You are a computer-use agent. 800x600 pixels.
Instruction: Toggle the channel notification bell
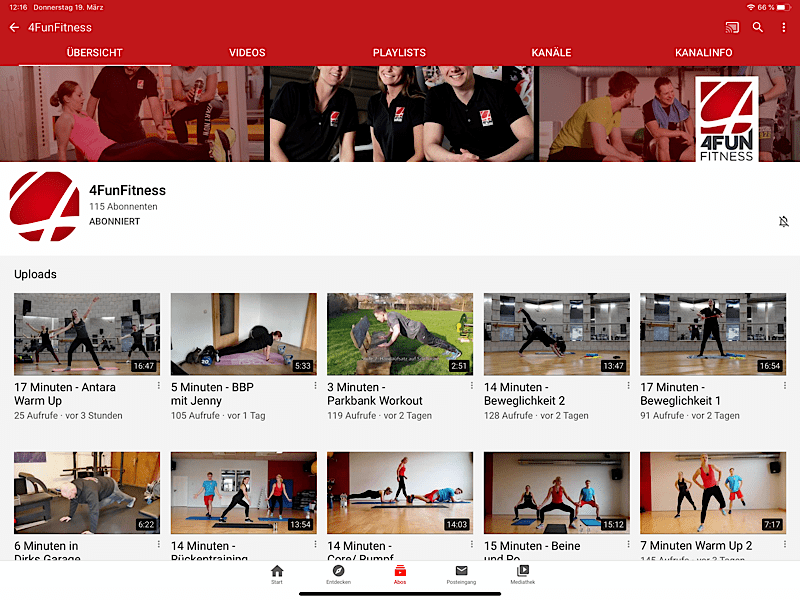(x=784, y=221)
